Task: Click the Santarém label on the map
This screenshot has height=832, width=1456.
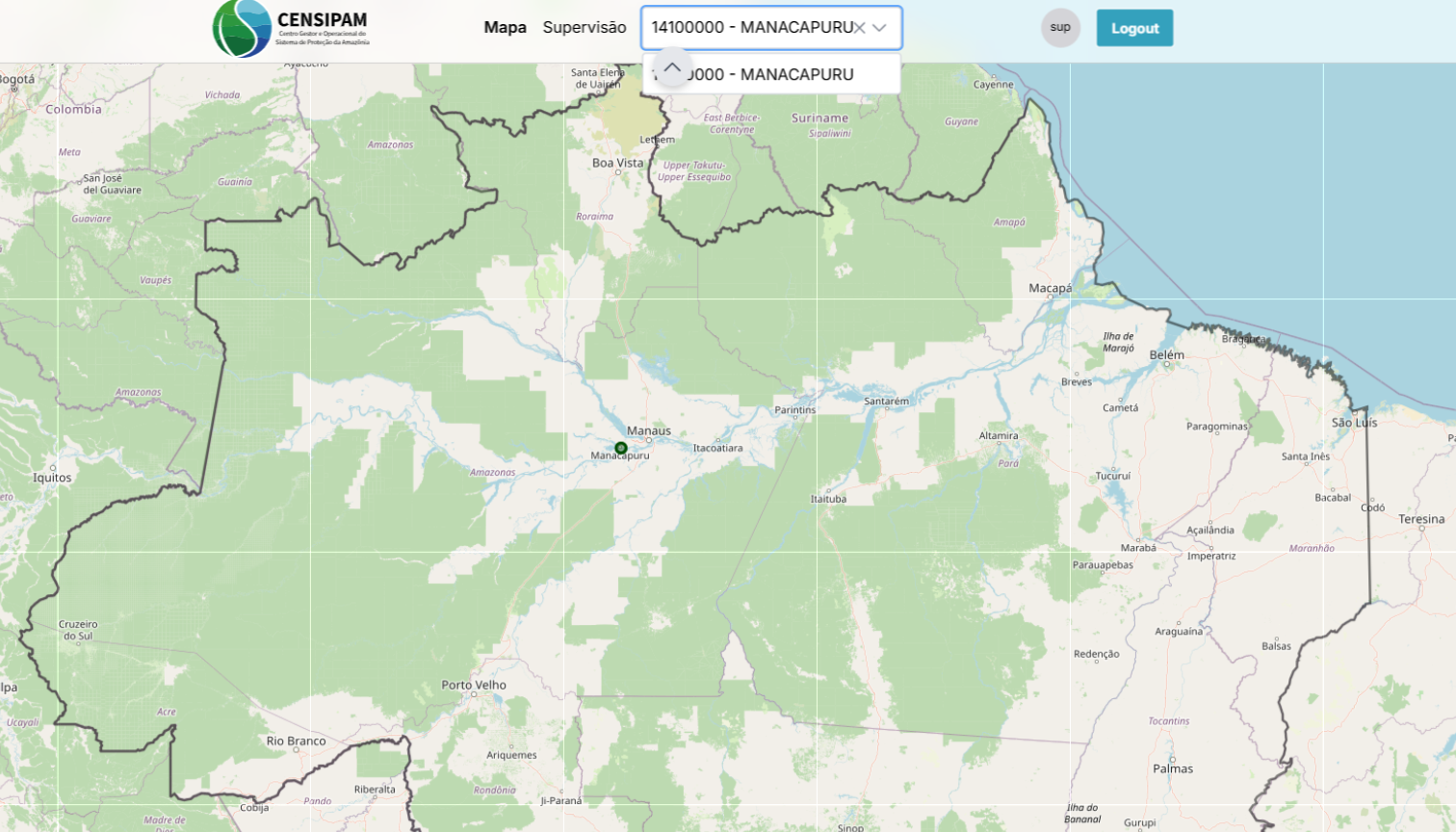Action: point(886,402)
